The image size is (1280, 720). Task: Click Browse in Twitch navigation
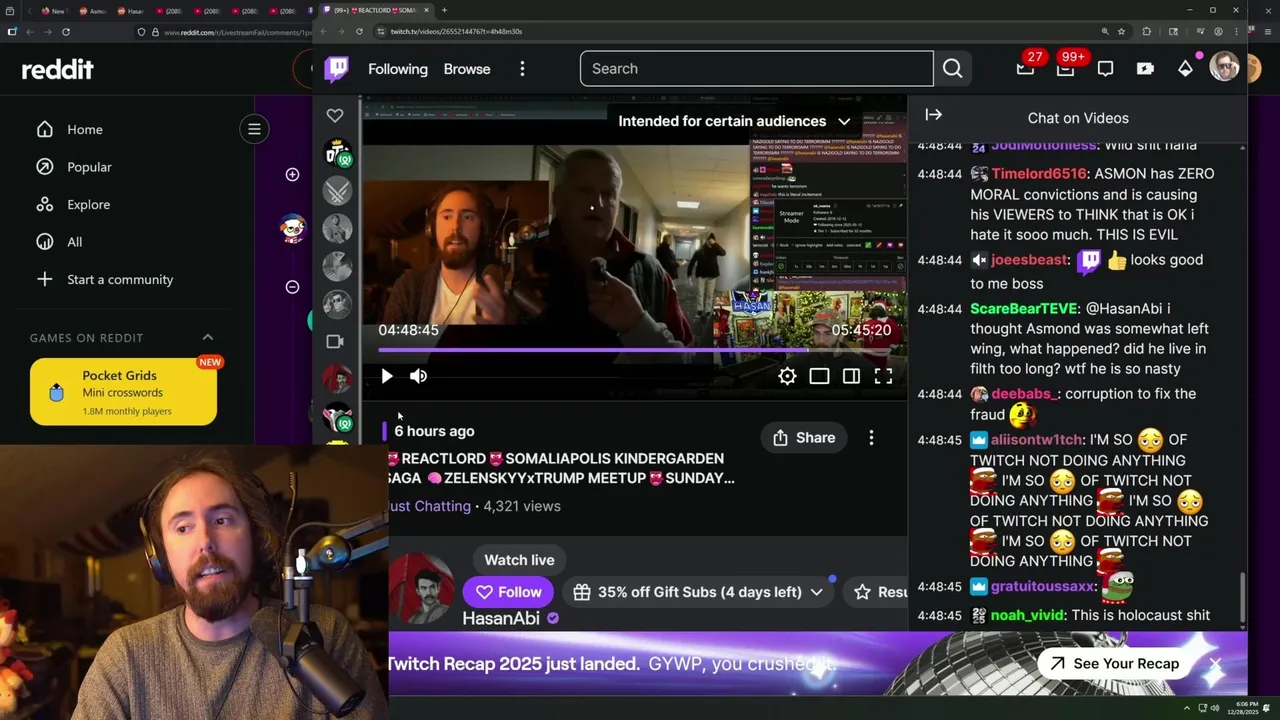tap(467, 69)
